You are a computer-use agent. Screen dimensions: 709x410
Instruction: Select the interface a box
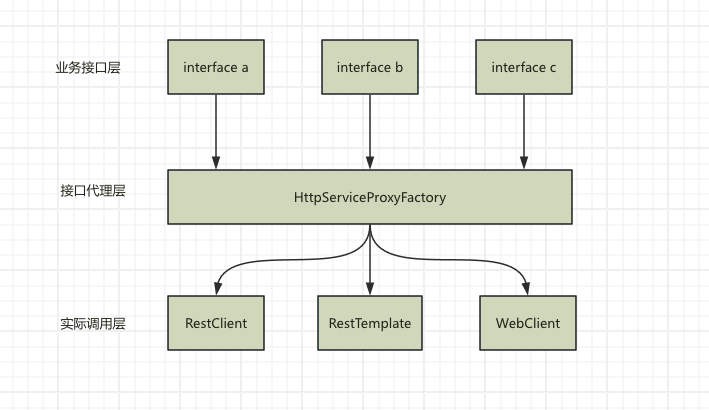pyautogui.click(x=216, y=67)
